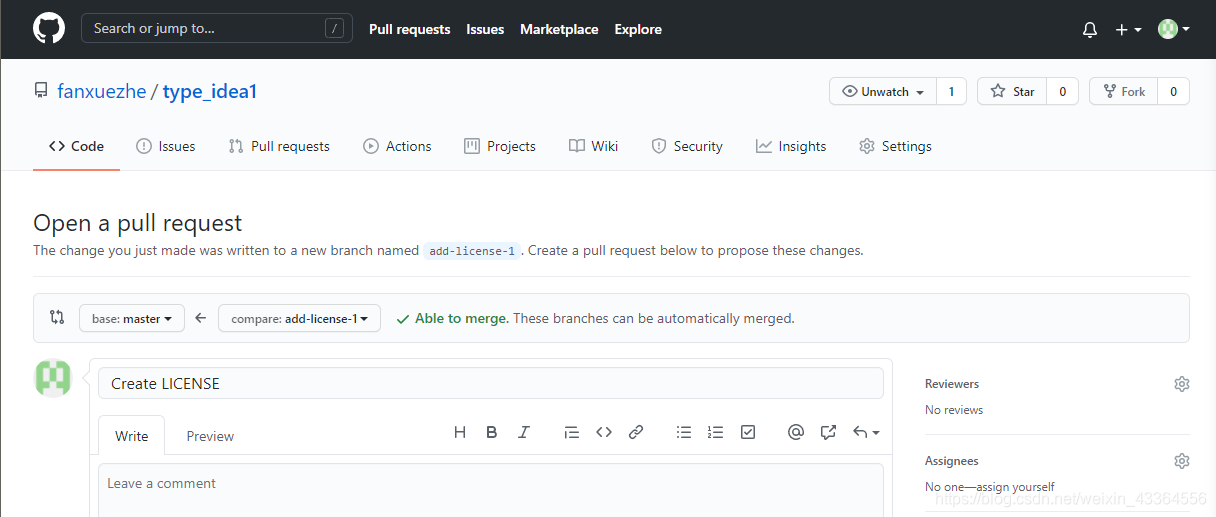Apply bold formatting icon
Viewport: 1216px width, 517px height.
[x=492, y=432]
